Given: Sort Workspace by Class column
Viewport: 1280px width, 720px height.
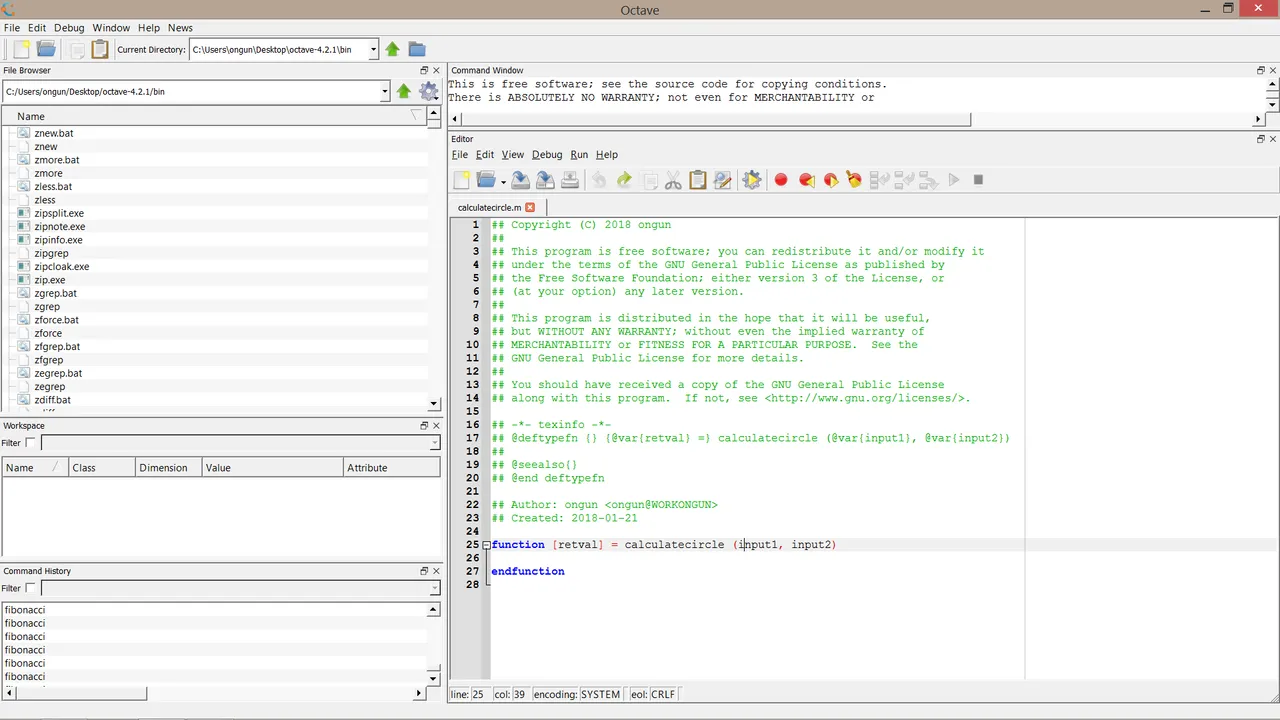Looking at the screenshot, I should click(101, 467).
